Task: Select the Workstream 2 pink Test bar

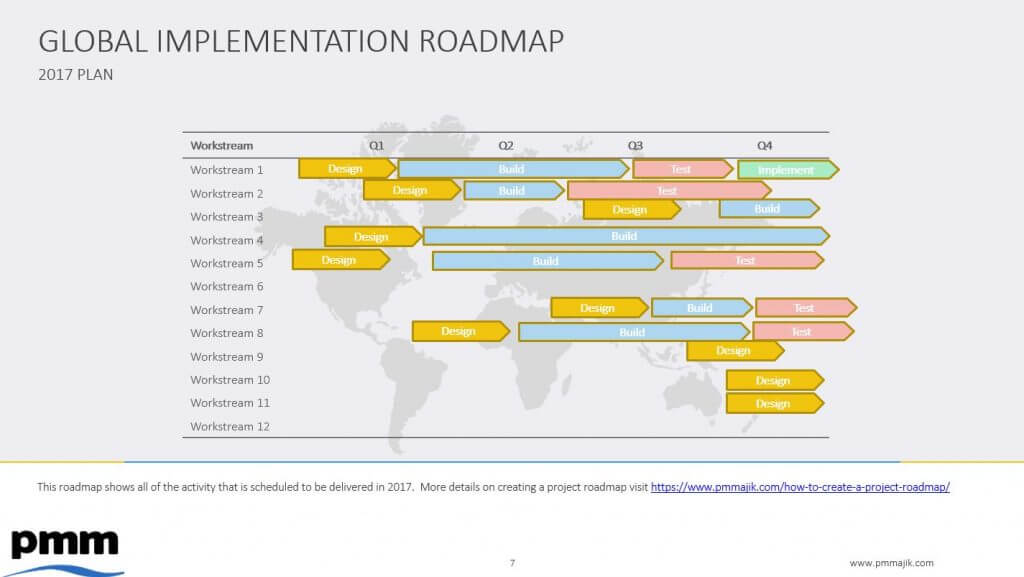Action: 667,191
